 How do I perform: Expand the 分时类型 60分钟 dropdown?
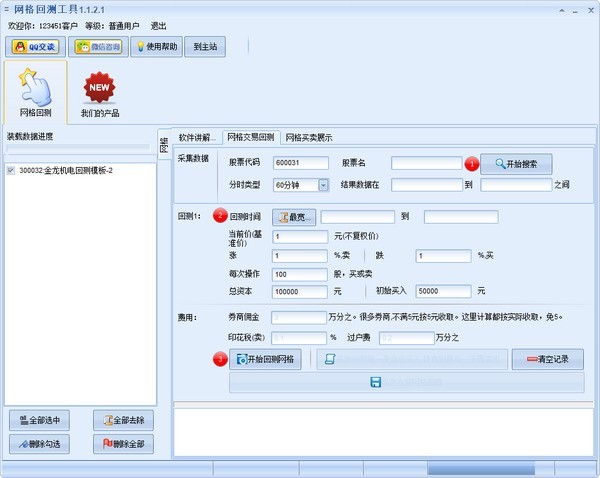coord(323,185)
